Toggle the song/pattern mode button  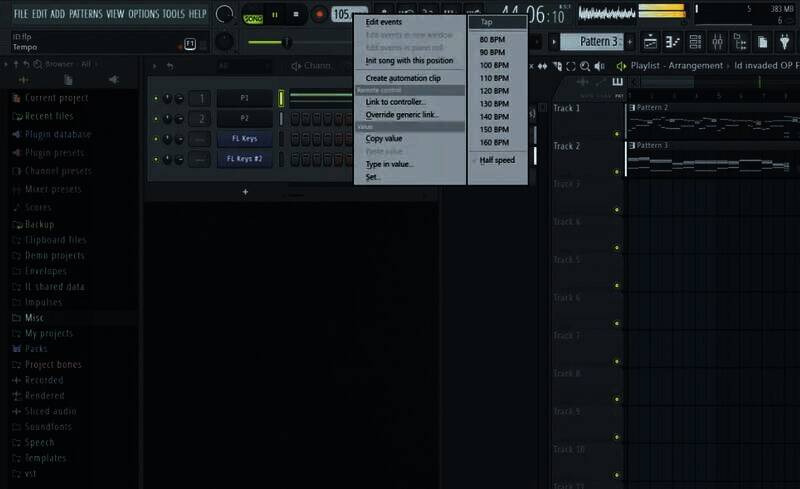pos(251,14)
